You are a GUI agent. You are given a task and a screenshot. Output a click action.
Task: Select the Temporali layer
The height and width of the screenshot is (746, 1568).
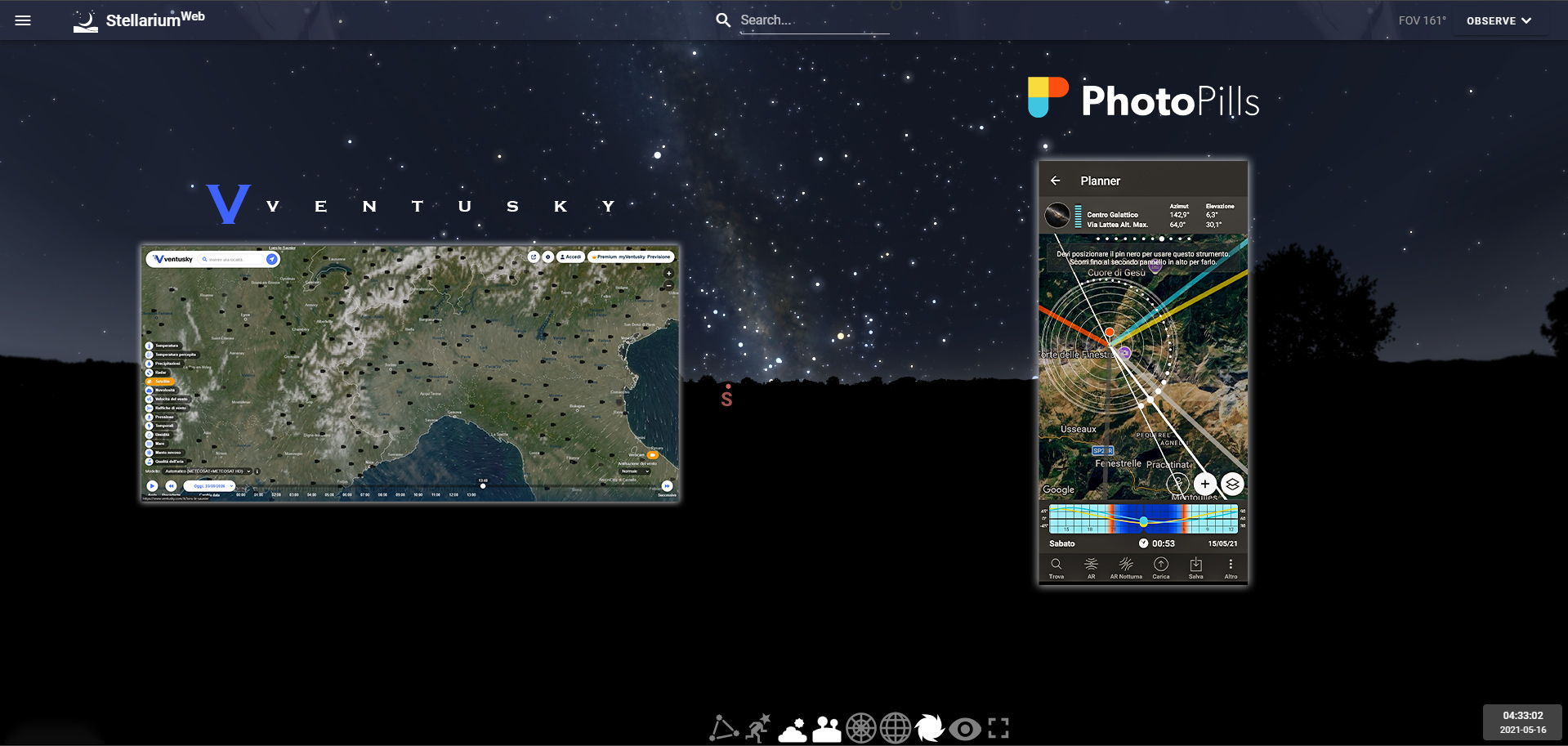click(x=160, y=426)
